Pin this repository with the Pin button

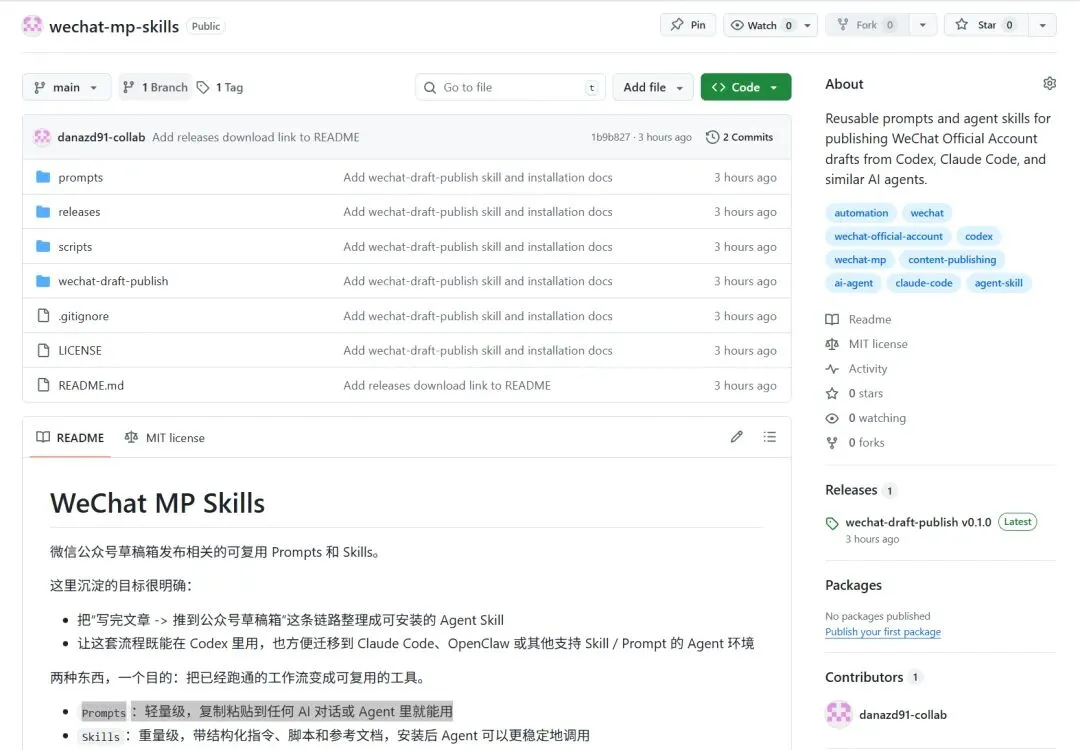(688, 25)
